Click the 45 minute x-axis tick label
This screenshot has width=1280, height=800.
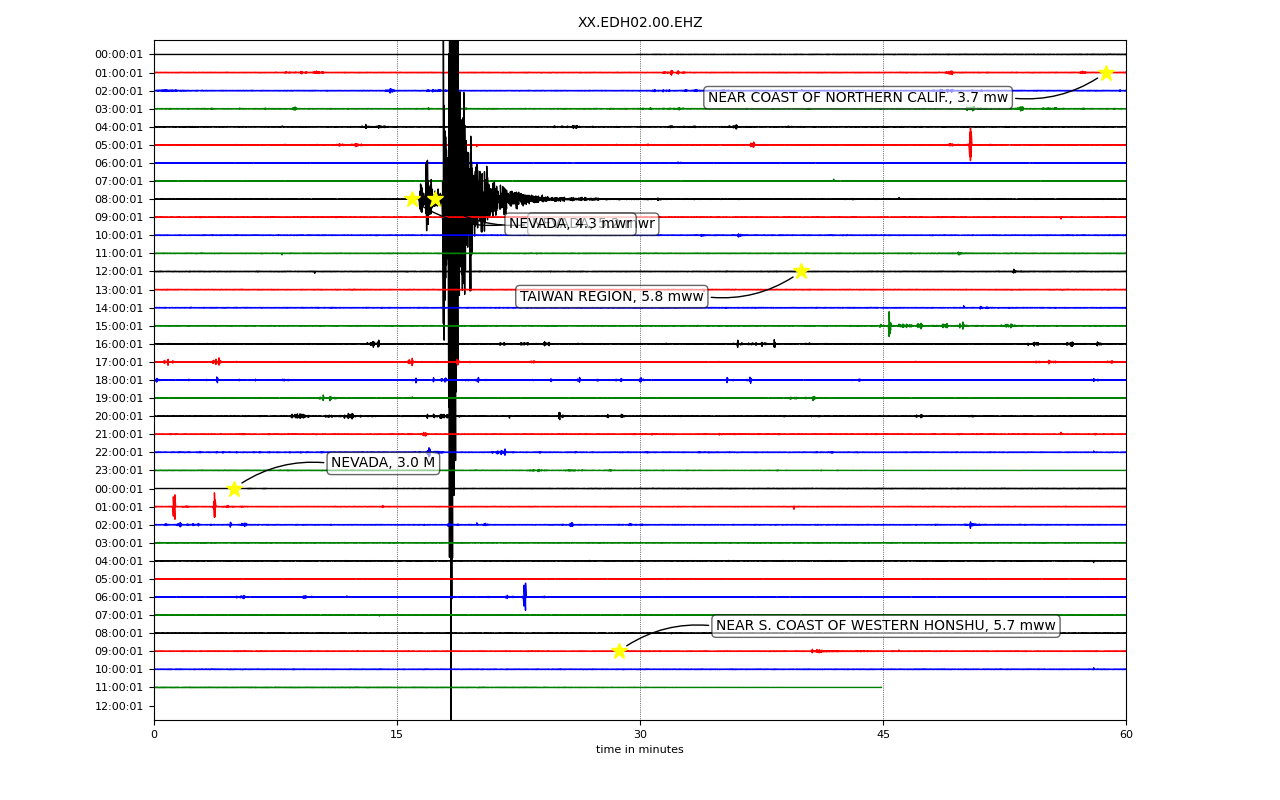coord(883,735)
